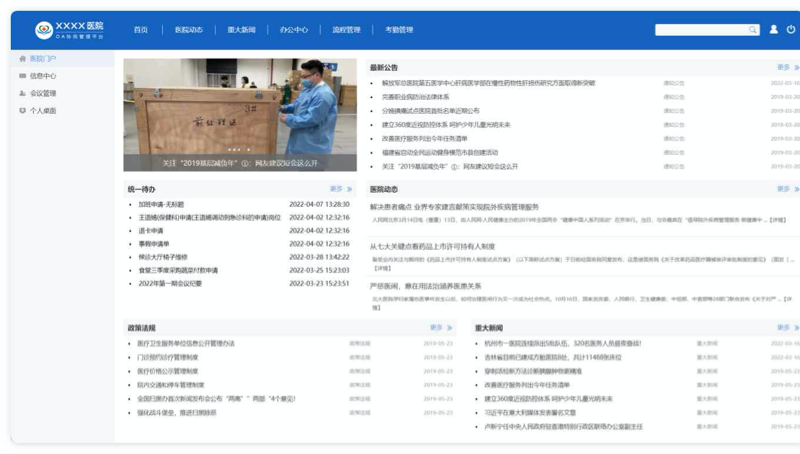Go to 首页 in the top navigation

click(x=141, y=30)
